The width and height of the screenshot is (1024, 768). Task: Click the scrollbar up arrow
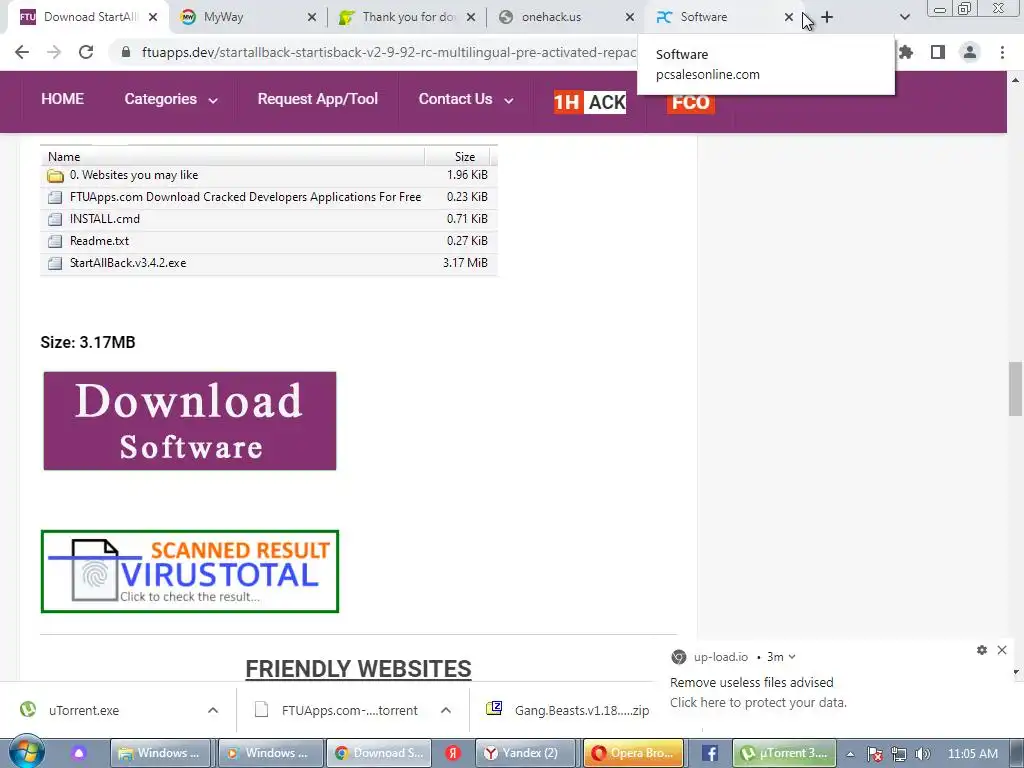click(x=1016, y=80)
